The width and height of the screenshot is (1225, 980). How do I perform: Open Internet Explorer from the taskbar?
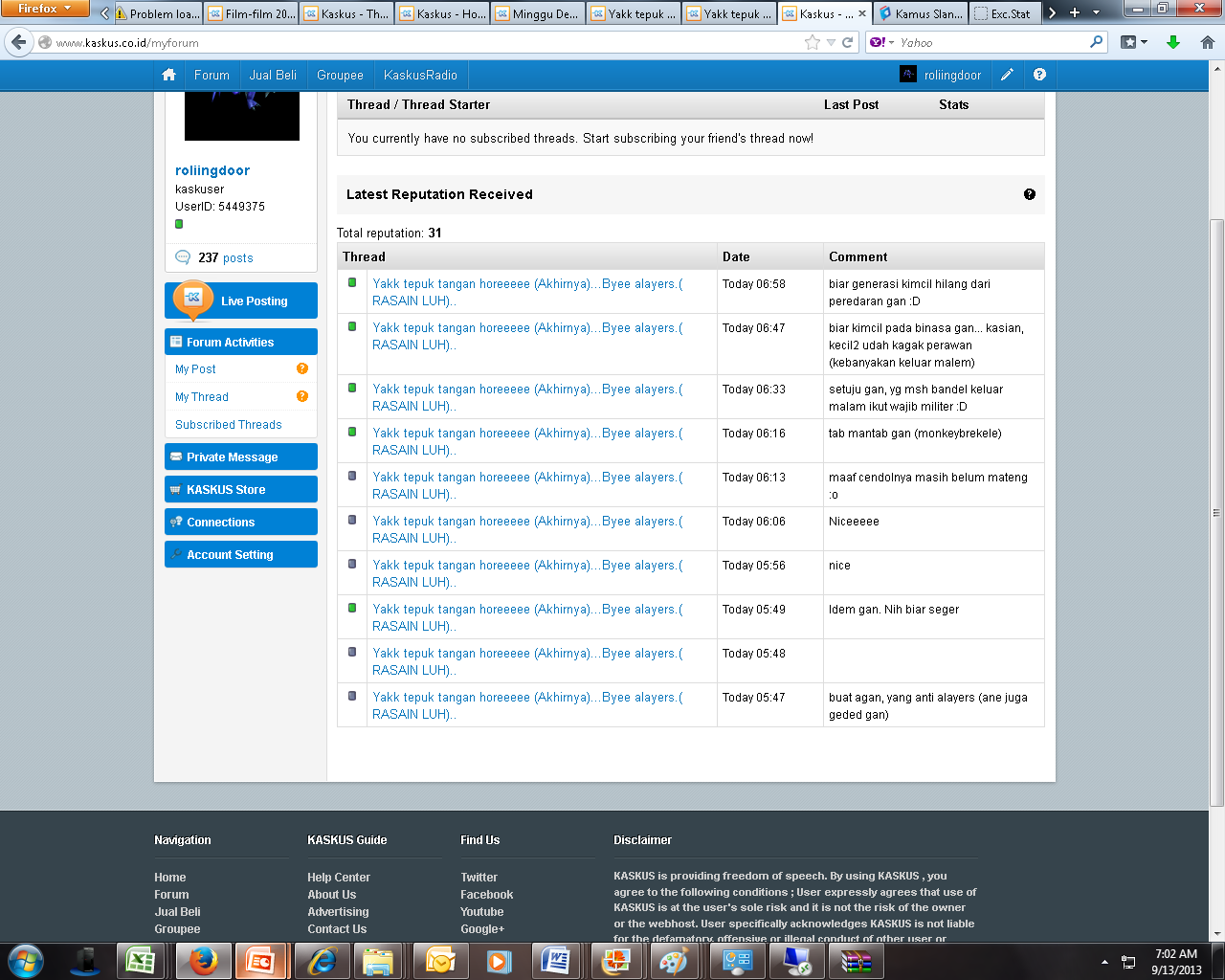[321, 961]
